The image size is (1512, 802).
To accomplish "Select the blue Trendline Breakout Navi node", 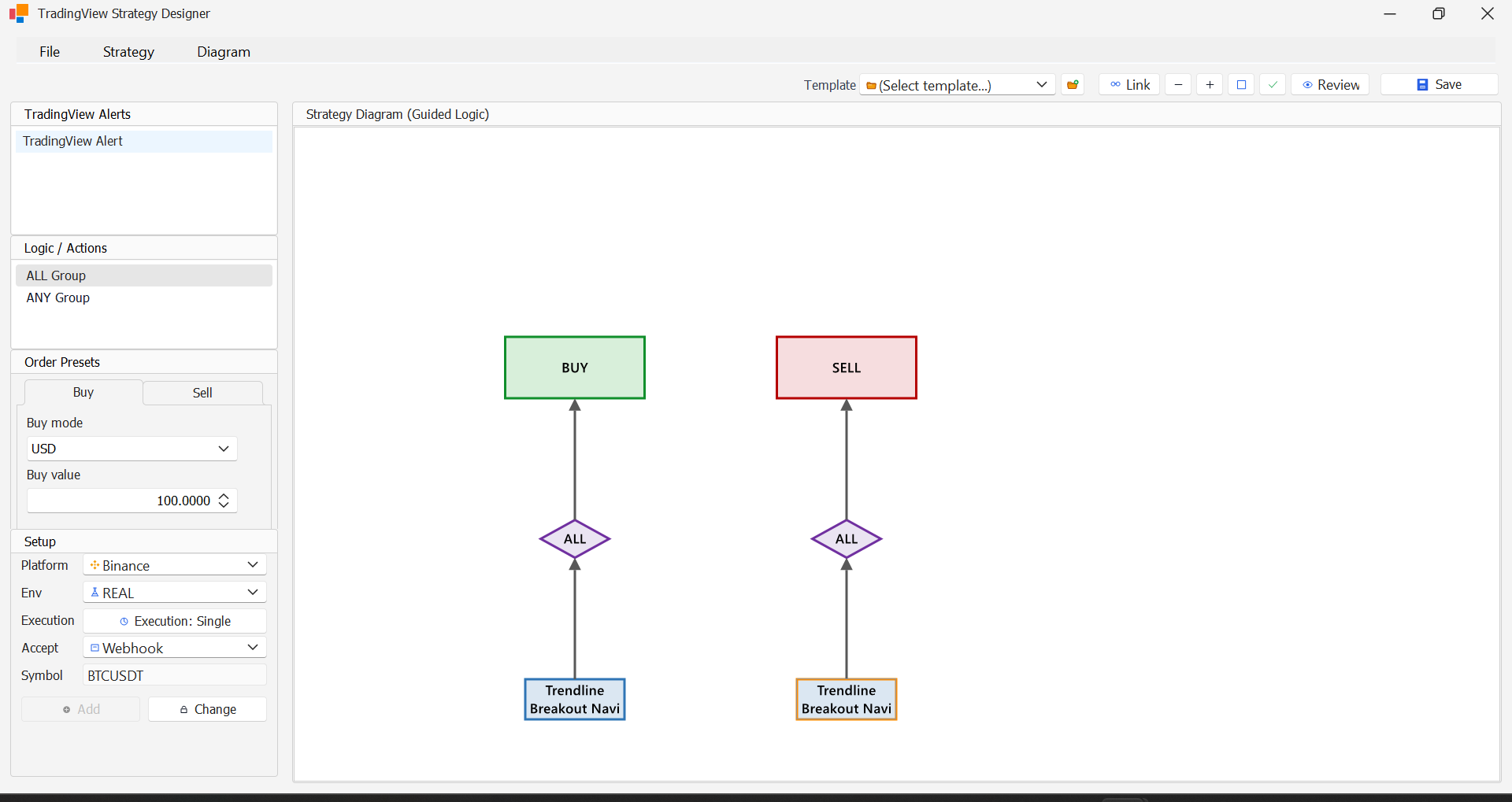I will (x=575, y=700).
